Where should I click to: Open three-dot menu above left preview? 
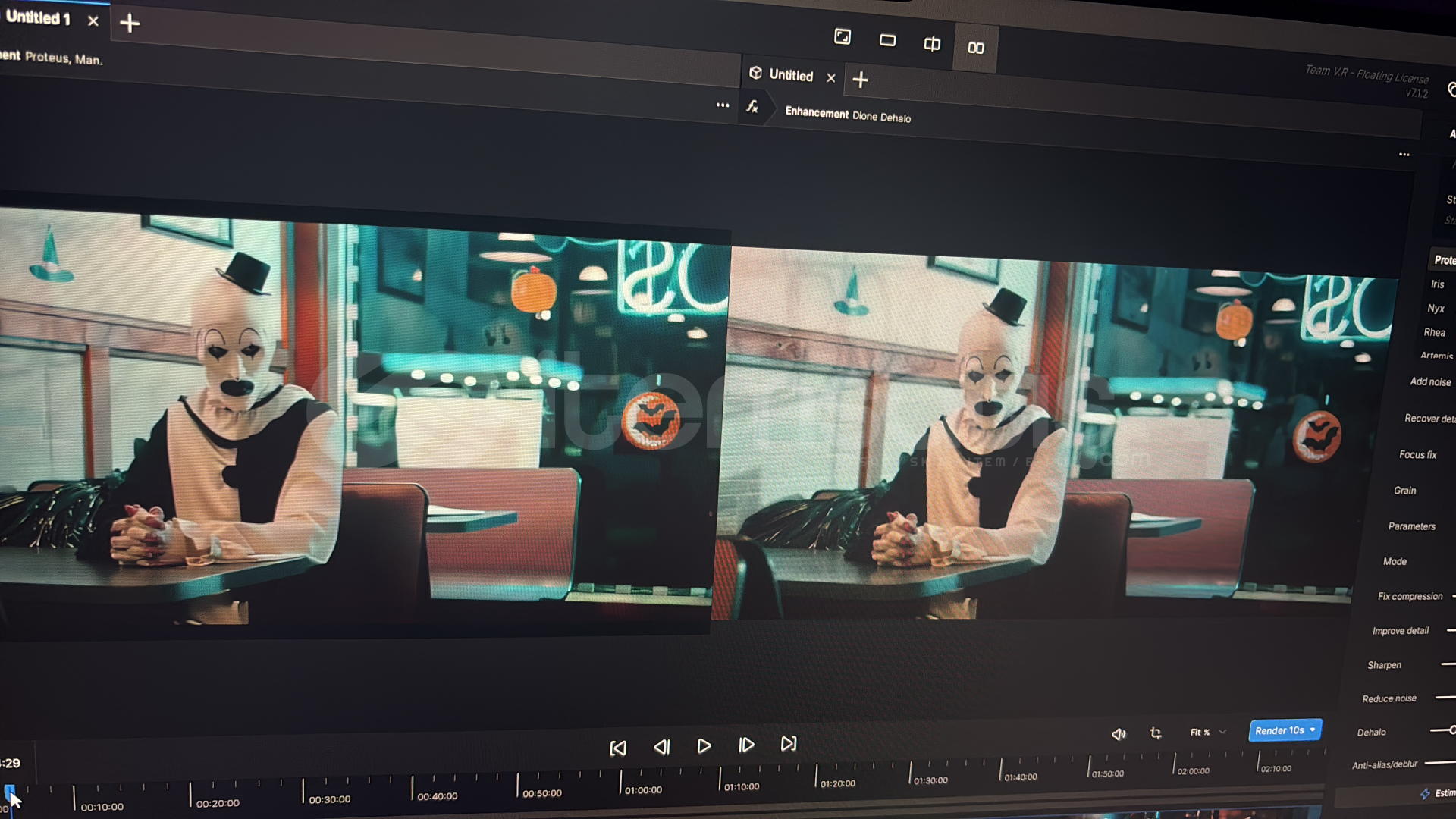(x=723, y=105)
